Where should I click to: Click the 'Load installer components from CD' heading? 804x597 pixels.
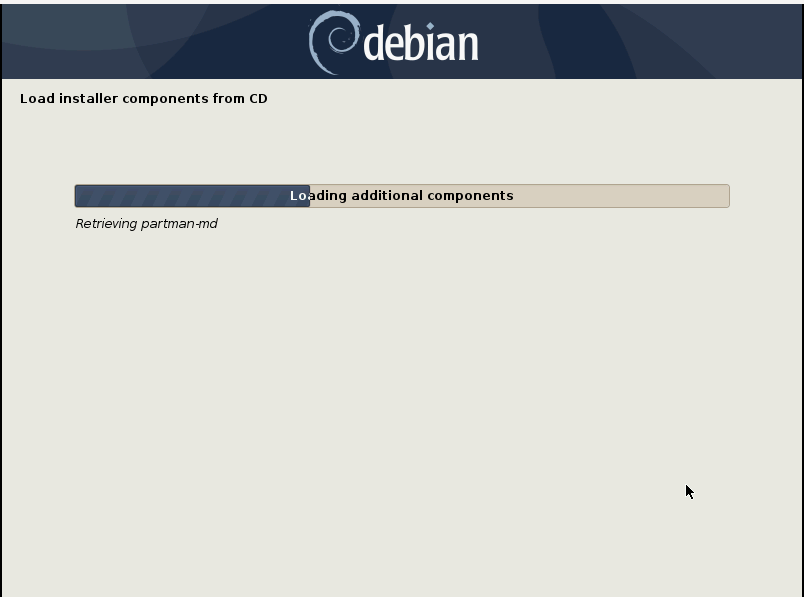144,98
